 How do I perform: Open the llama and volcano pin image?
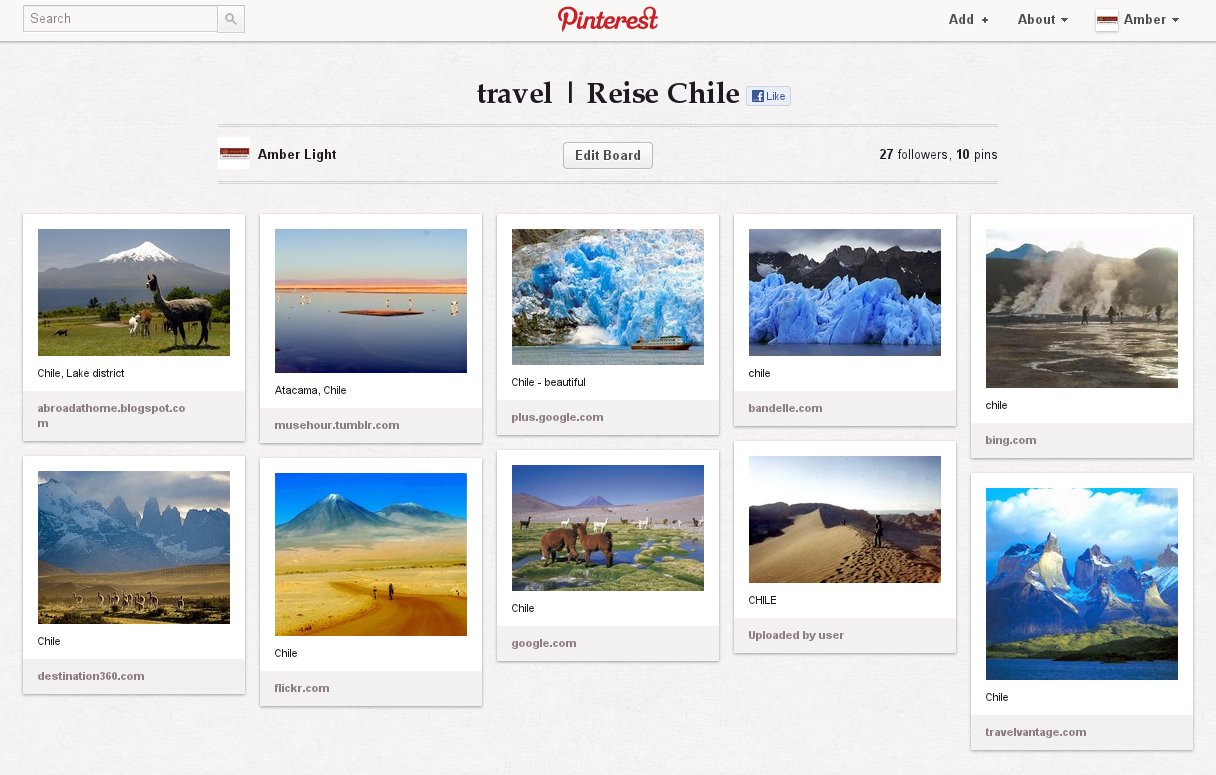pos(134,292)
